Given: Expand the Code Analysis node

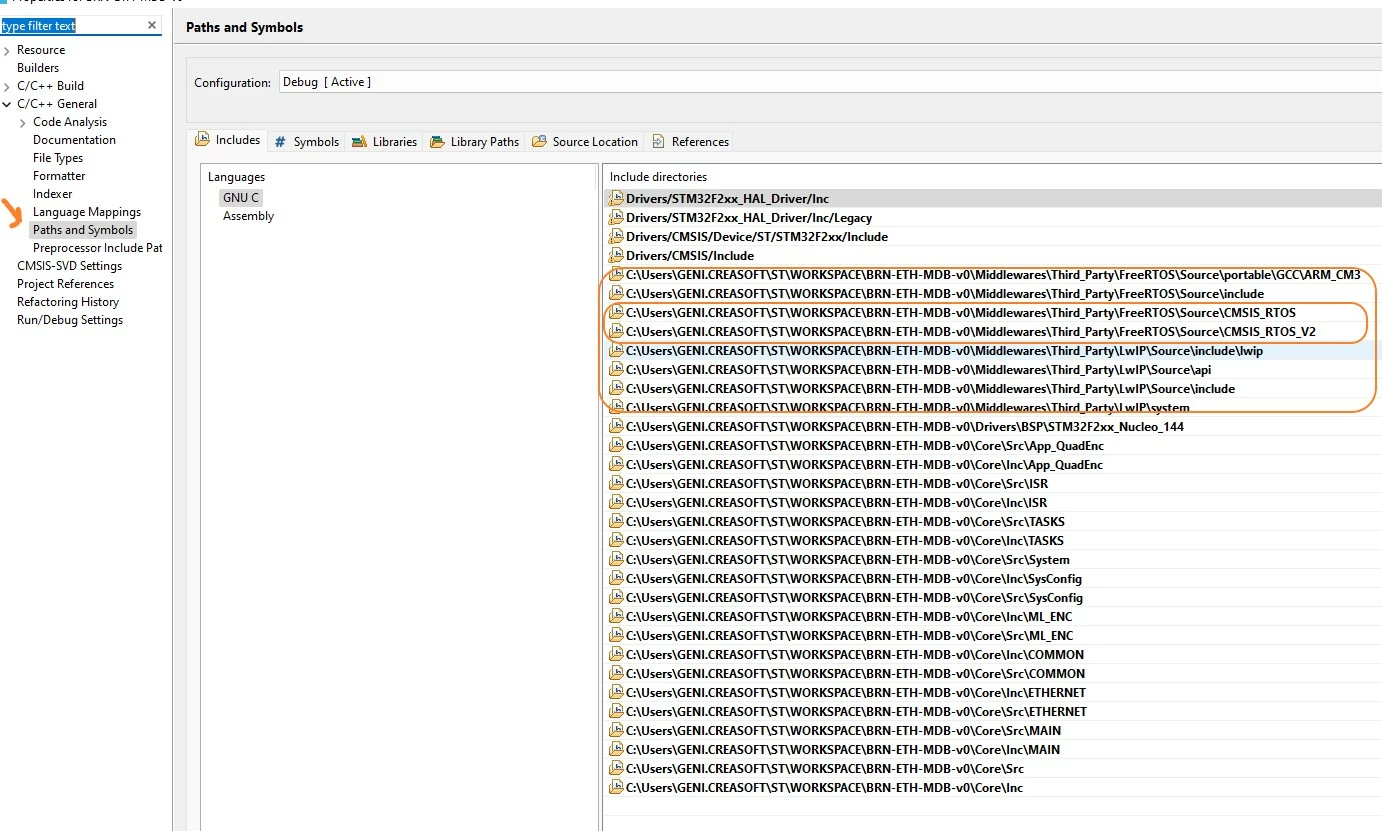Looking at the screenshot, I should pos(23,122).
